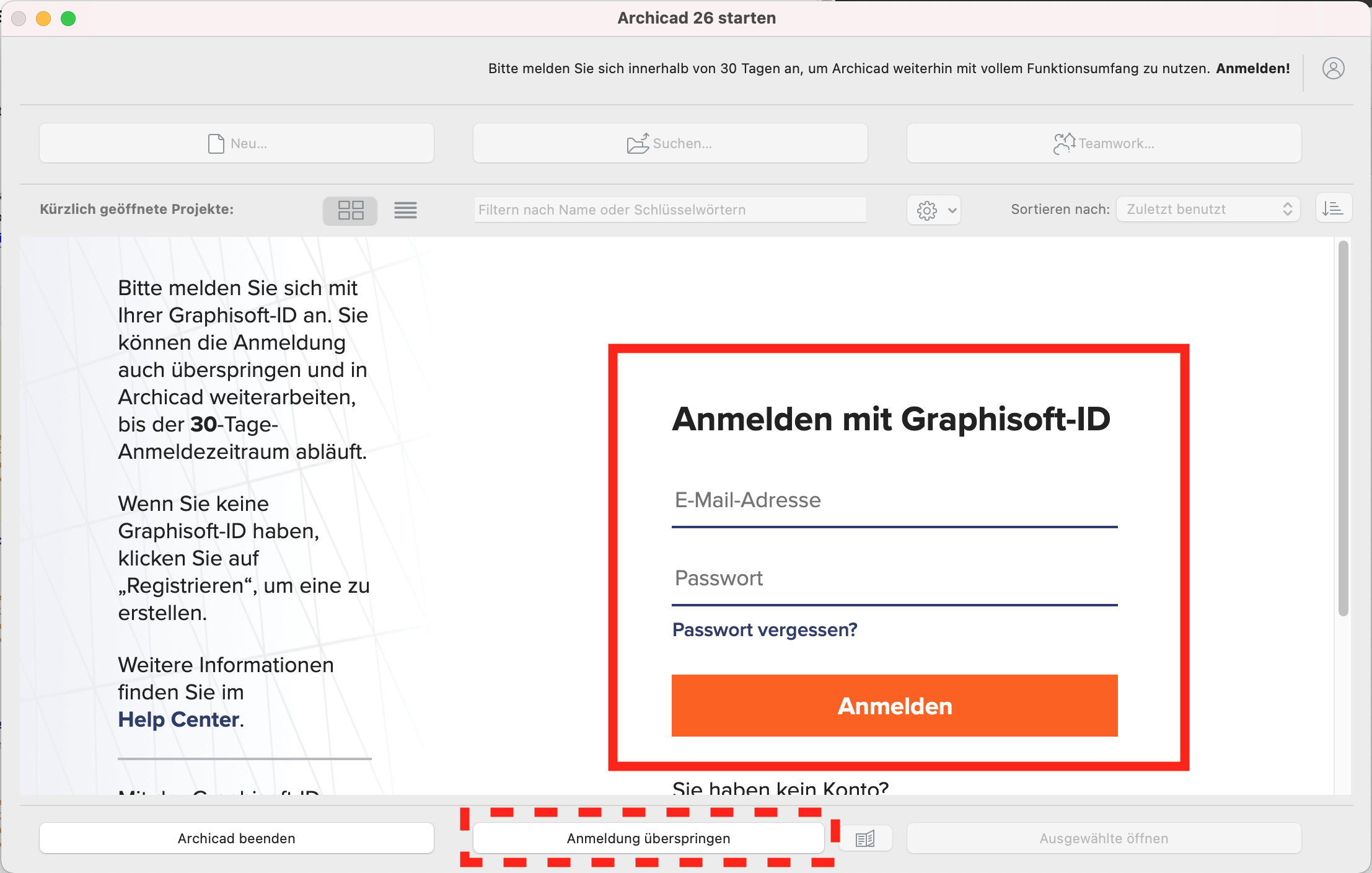Click the yellow minimize window button

pos(43,19)
